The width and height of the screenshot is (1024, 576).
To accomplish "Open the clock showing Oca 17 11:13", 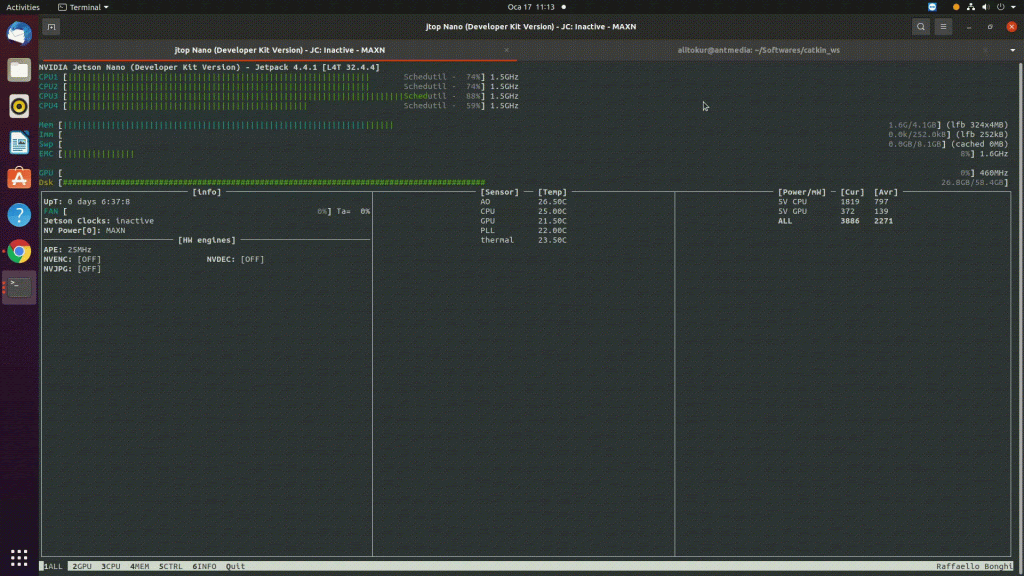I will click(531, 7).
